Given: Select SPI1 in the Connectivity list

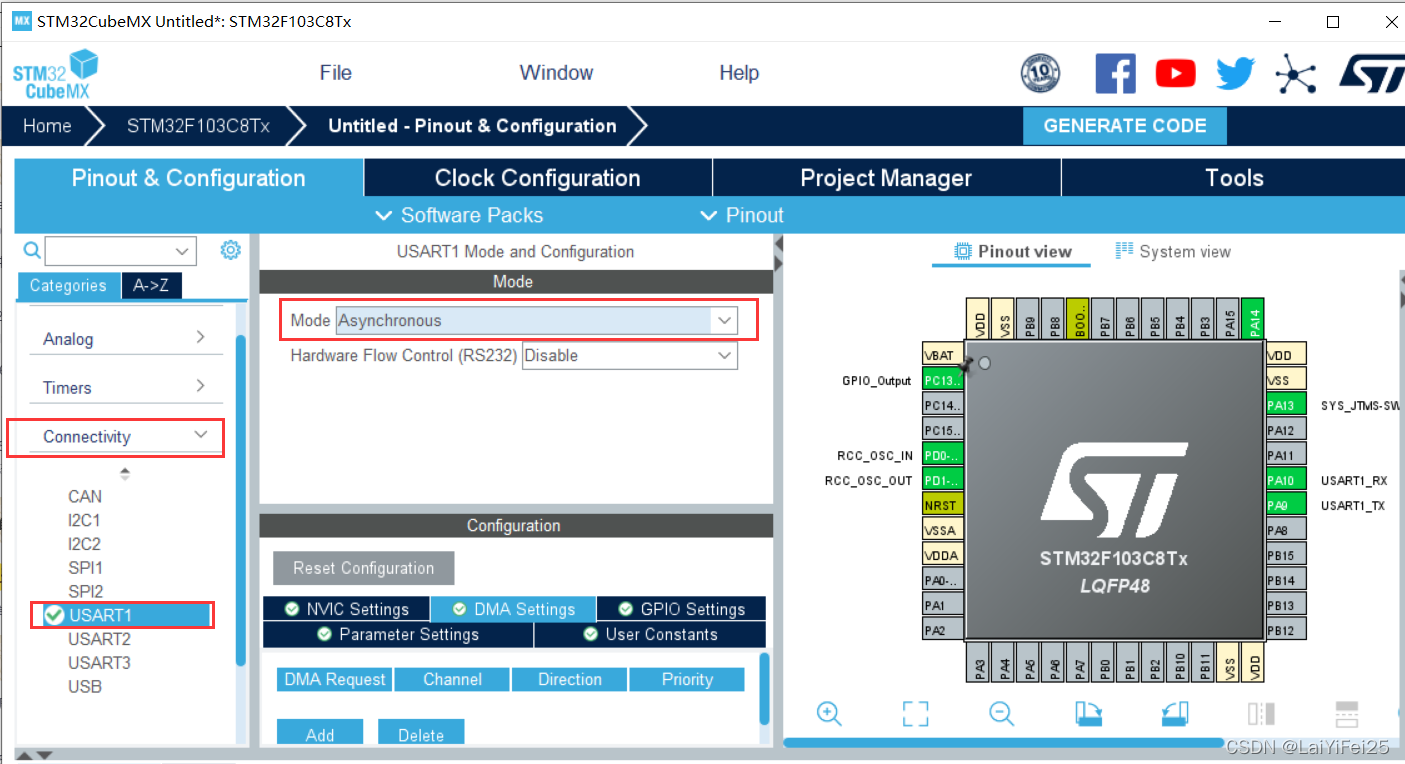Looking at the screenshot, I should point(85,568).
